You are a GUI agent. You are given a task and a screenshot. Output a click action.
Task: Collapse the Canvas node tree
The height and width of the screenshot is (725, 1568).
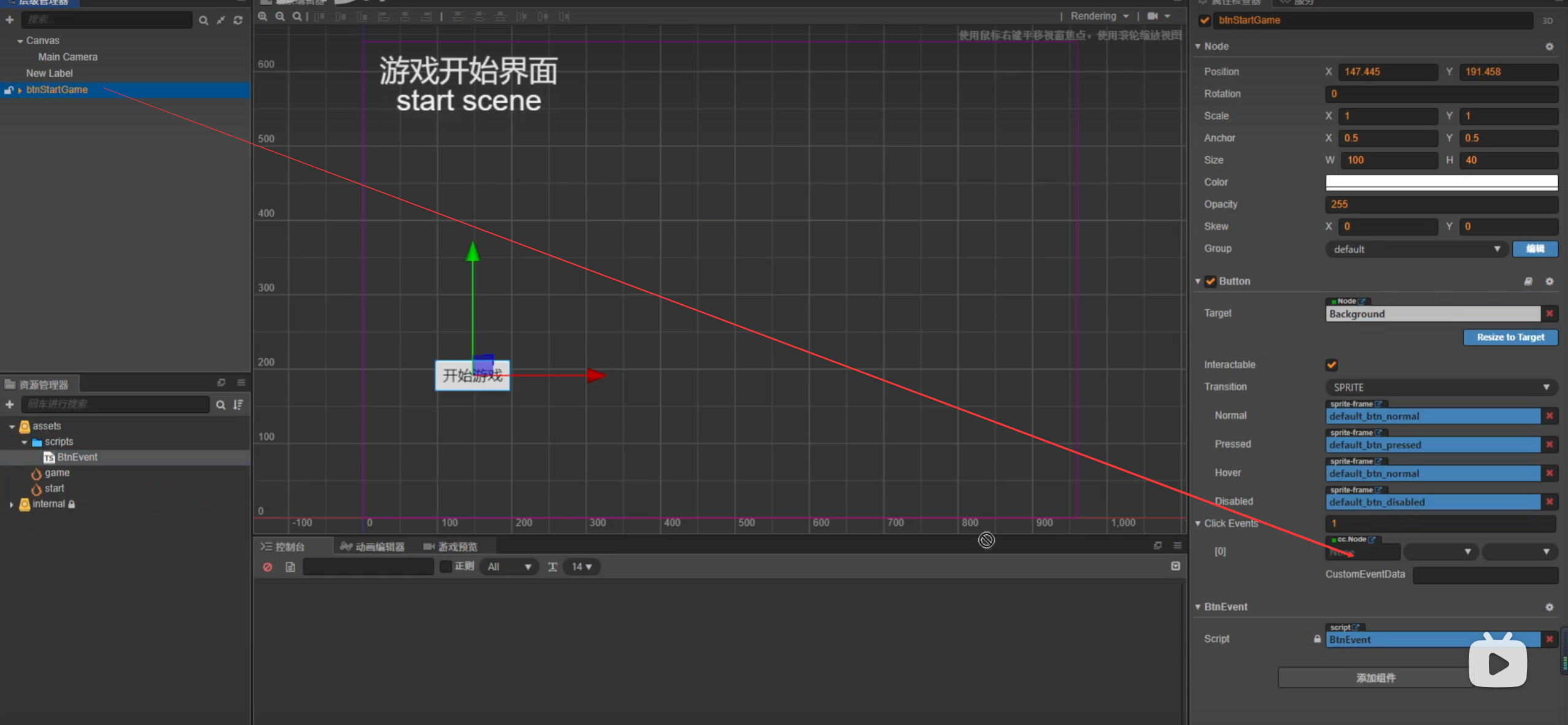tap(20, 41)
